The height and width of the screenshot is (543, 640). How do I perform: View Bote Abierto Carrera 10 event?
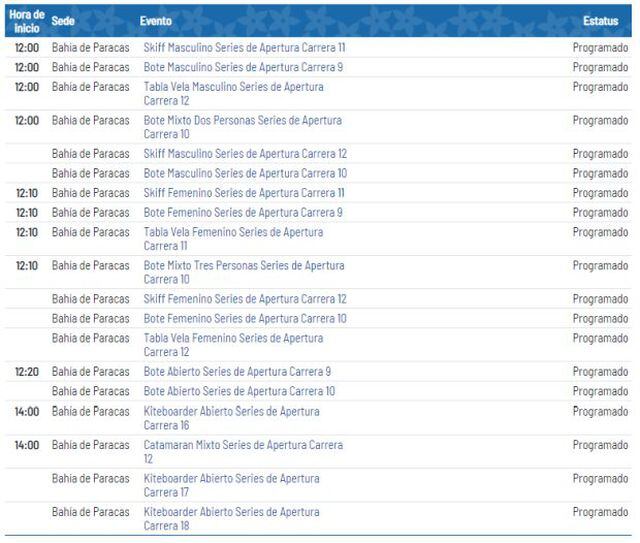click(x=239, y=391)
